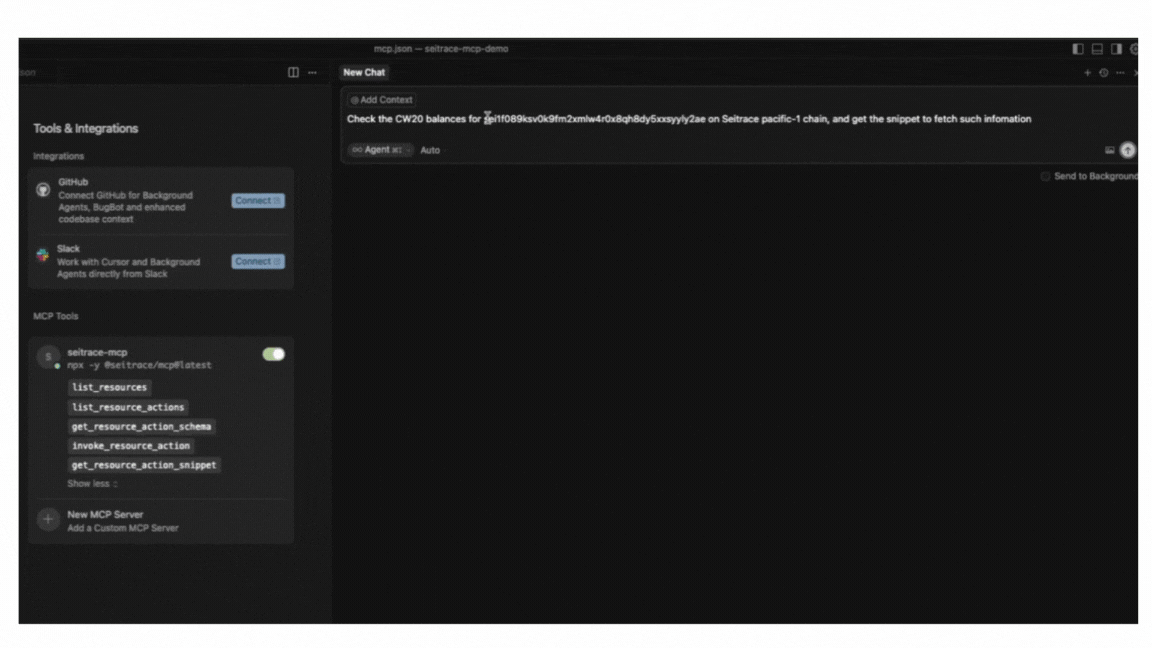Image resolution: width=1152 pixels, height=648 pixels.
Task: Check the Send to Background option
Action: click(1045, 176)
